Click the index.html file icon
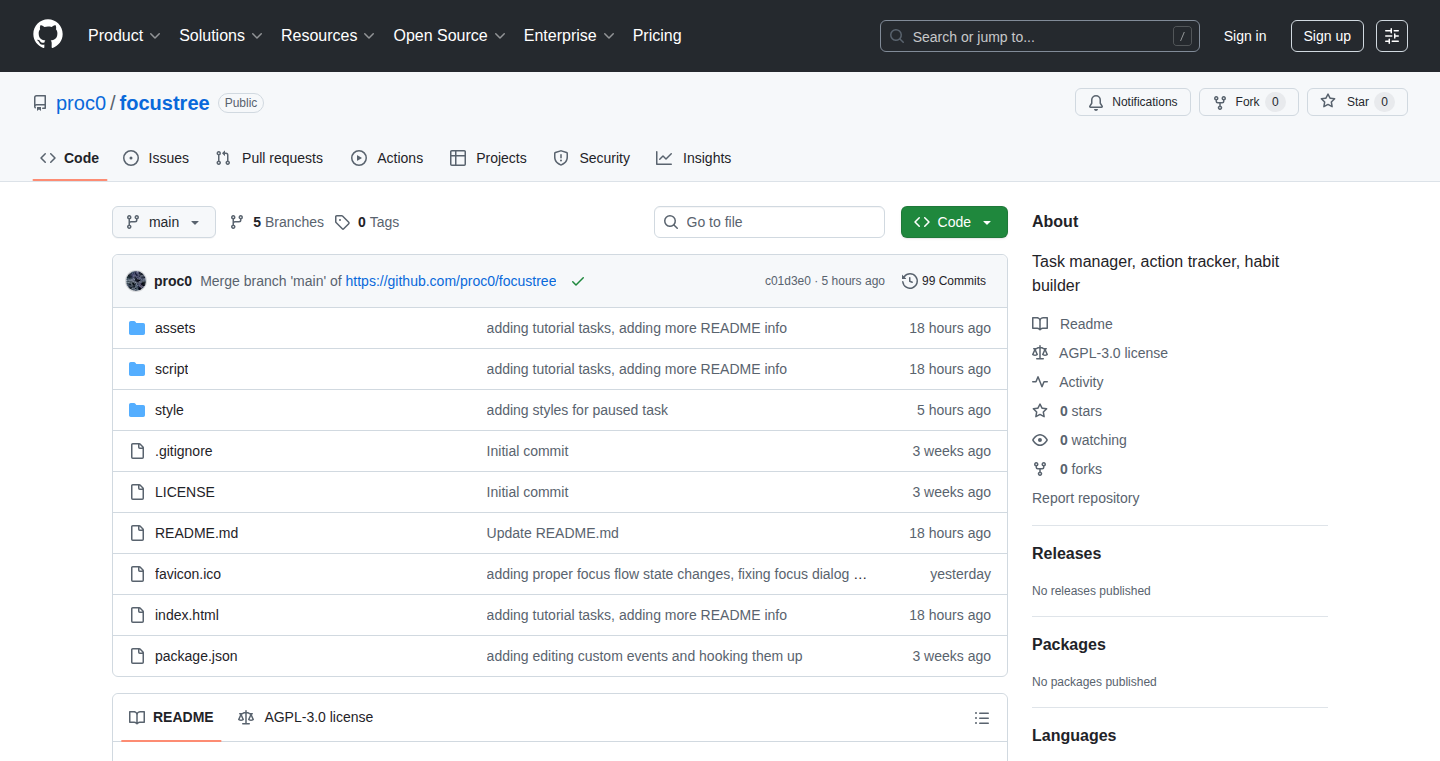 click(x=137, y=615)
